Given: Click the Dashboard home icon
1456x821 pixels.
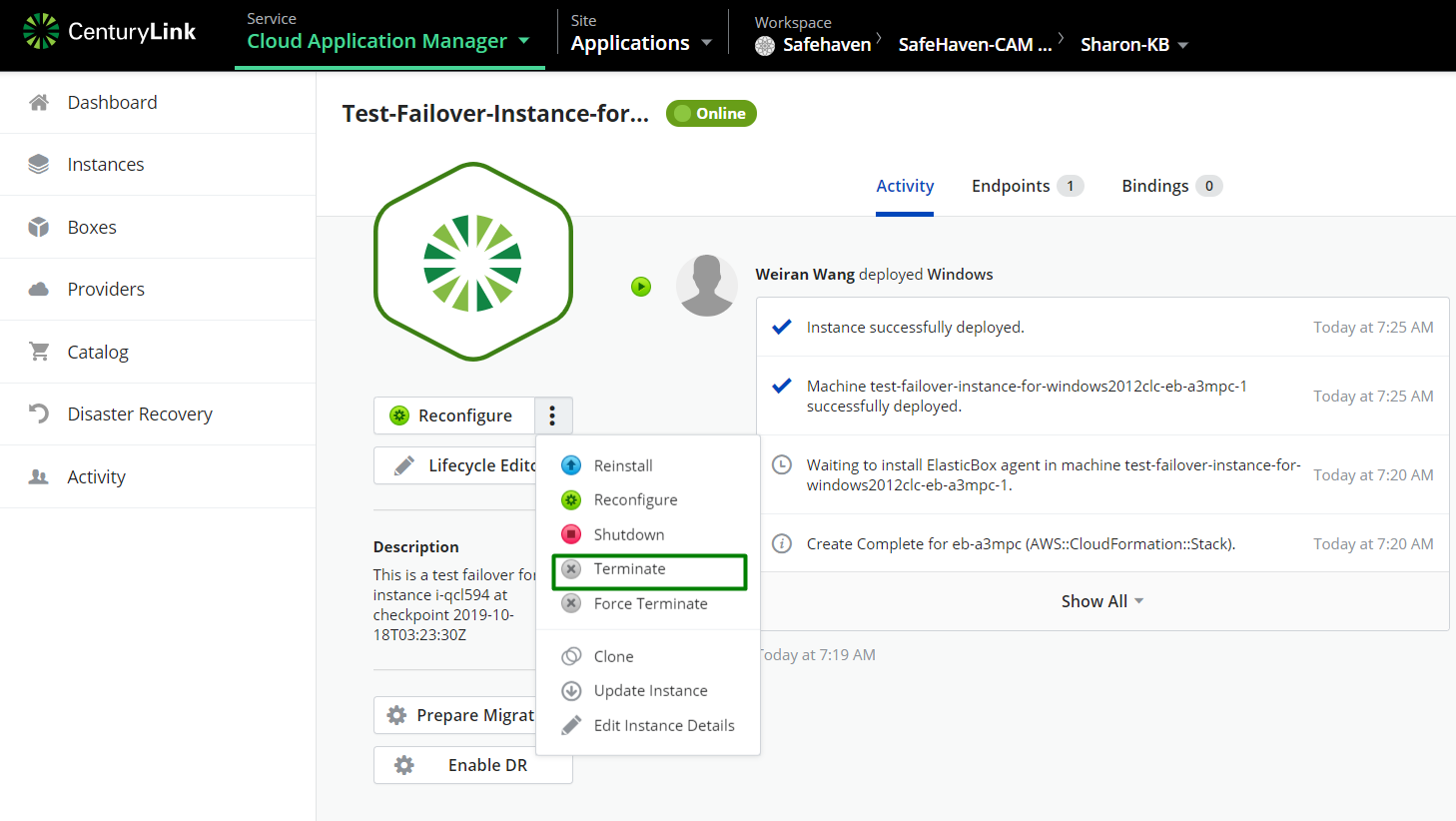Looking at the screenshot, I should pyautogui.click(x=39, y=102).
